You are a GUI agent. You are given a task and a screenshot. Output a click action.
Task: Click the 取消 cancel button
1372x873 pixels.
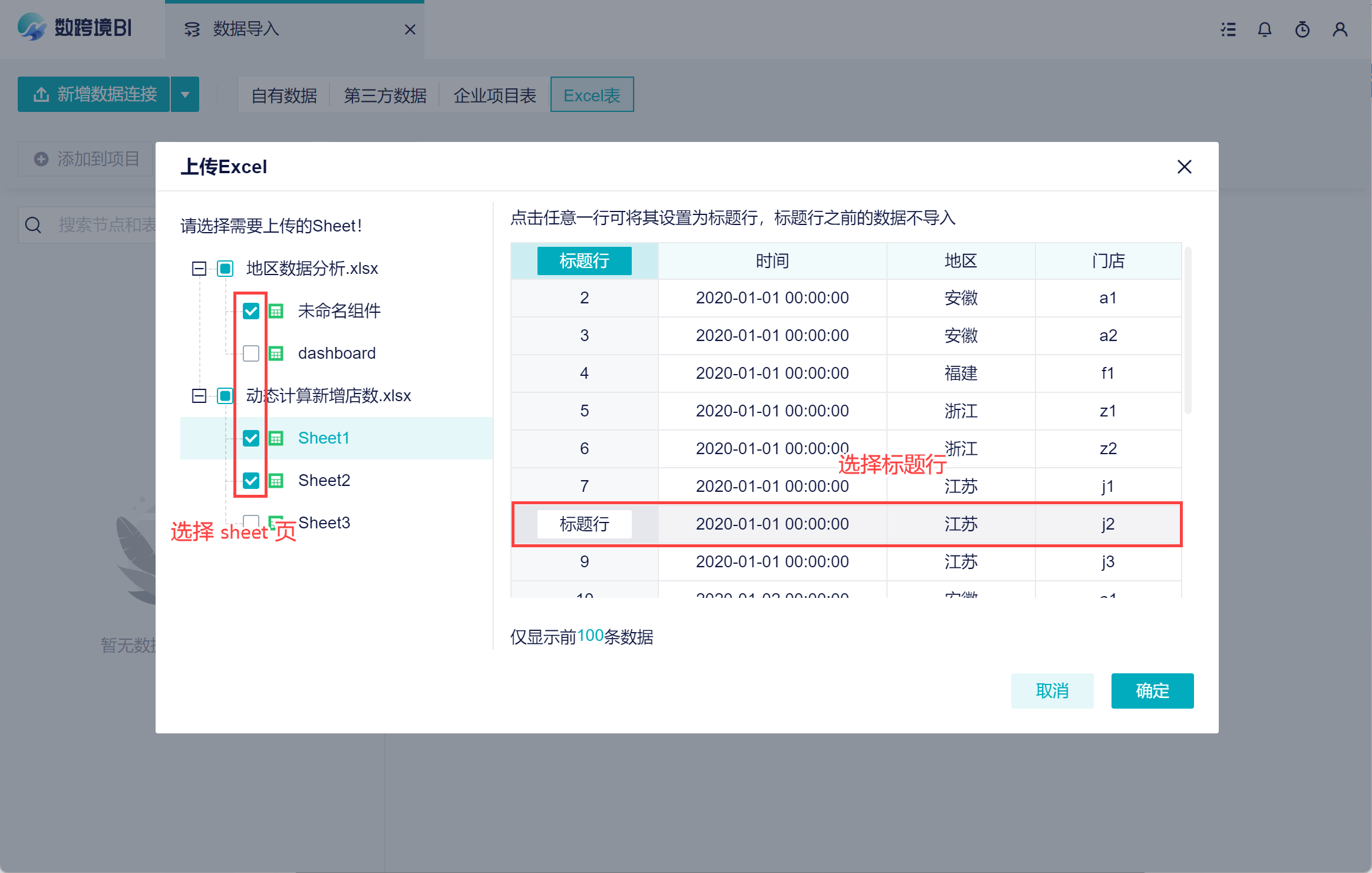pyautogui.click(x=1052, y=690)
